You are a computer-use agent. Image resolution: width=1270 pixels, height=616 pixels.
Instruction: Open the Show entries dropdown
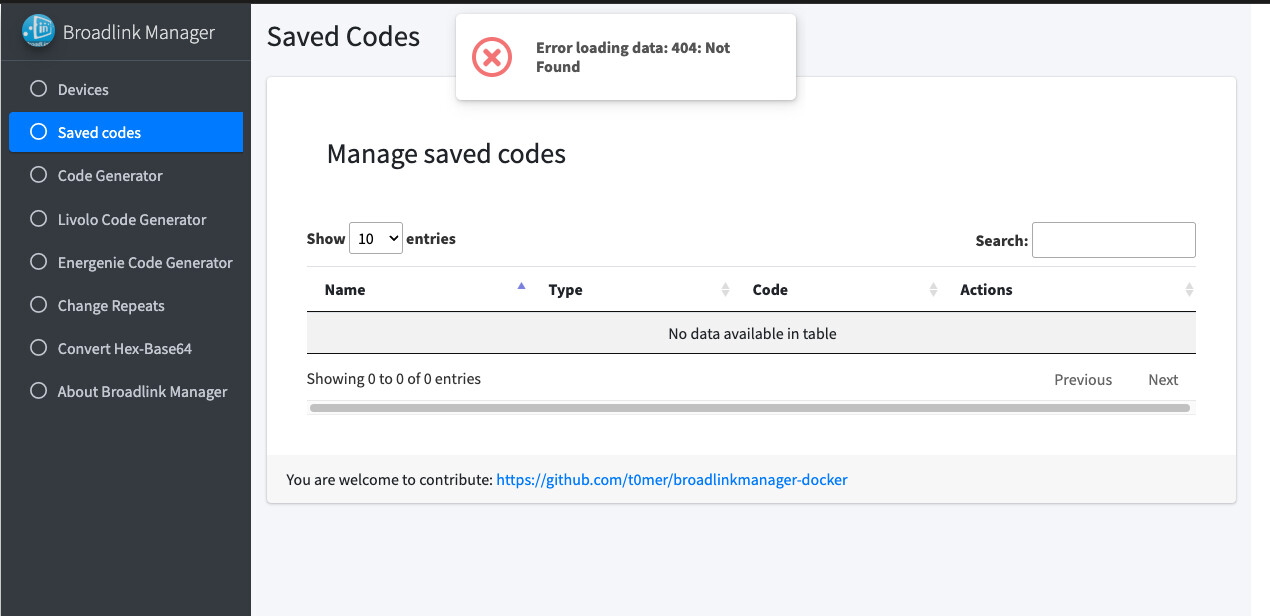pyautogui.click(x=375, y=238)
